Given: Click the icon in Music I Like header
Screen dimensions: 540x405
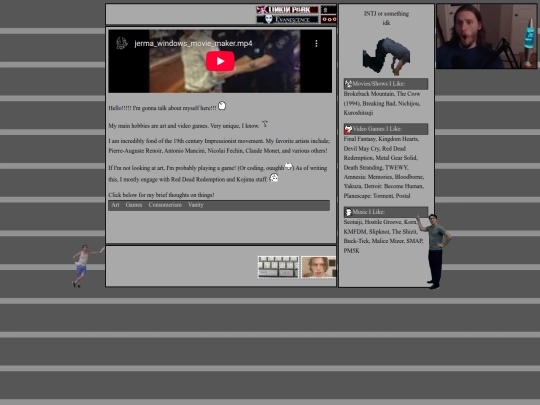Looking at the screenshot, I should pos(348,212).
